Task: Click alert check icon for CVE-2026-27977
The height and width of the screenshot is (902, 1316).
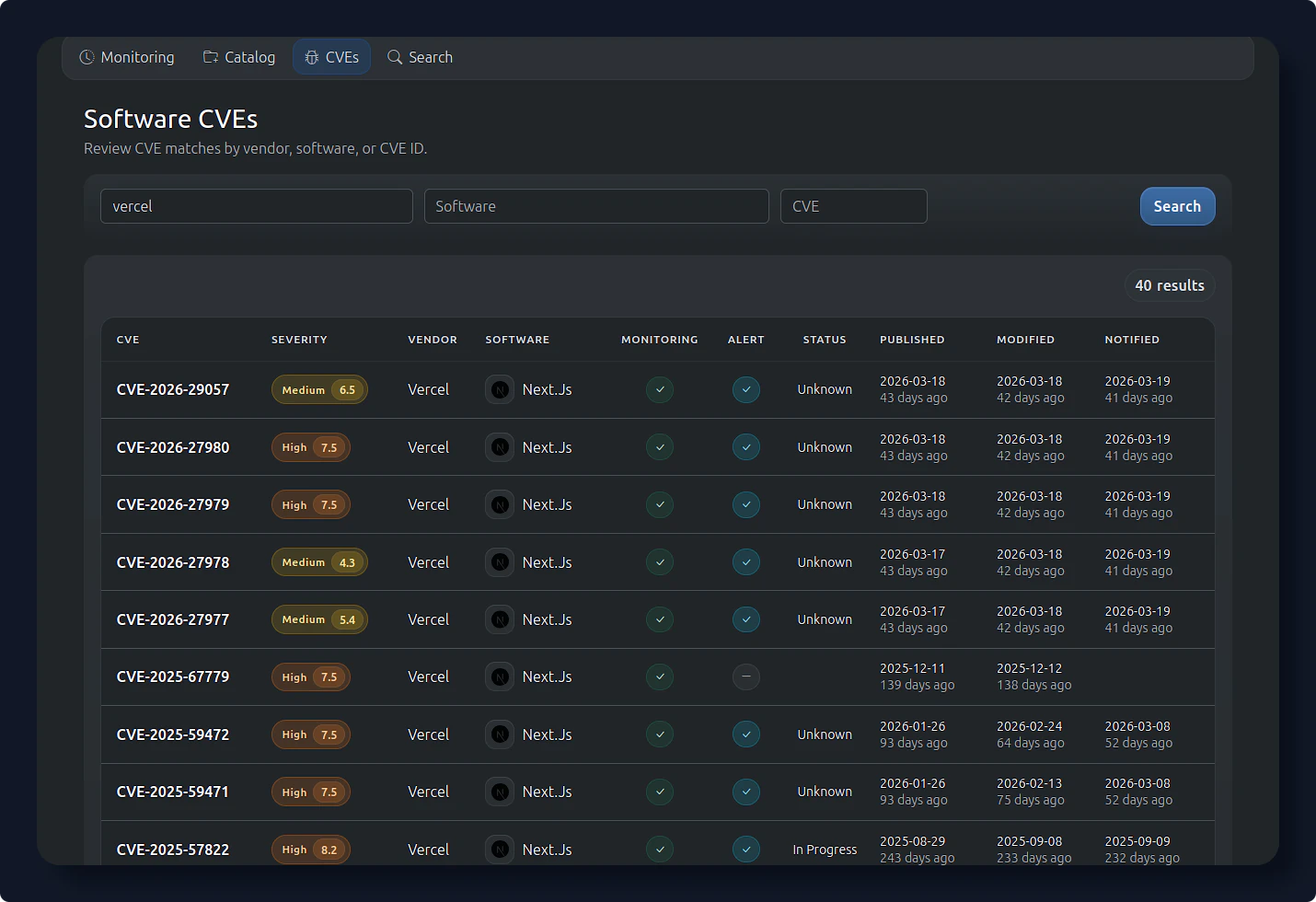Action: (x=746, y=619)
